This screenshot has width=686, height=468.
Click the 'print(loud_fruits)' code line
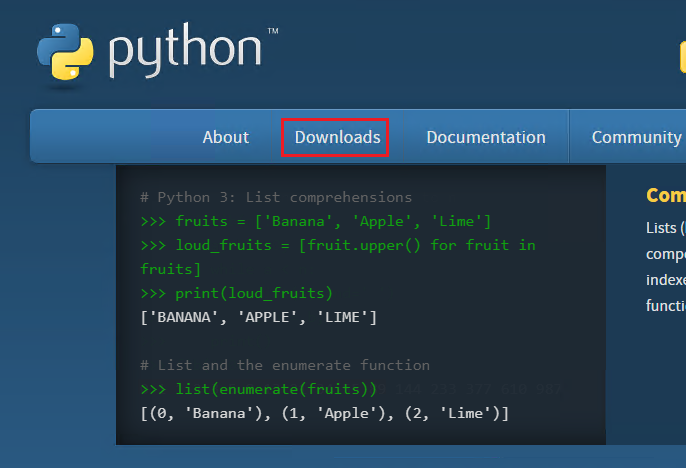tap(236, 293)
